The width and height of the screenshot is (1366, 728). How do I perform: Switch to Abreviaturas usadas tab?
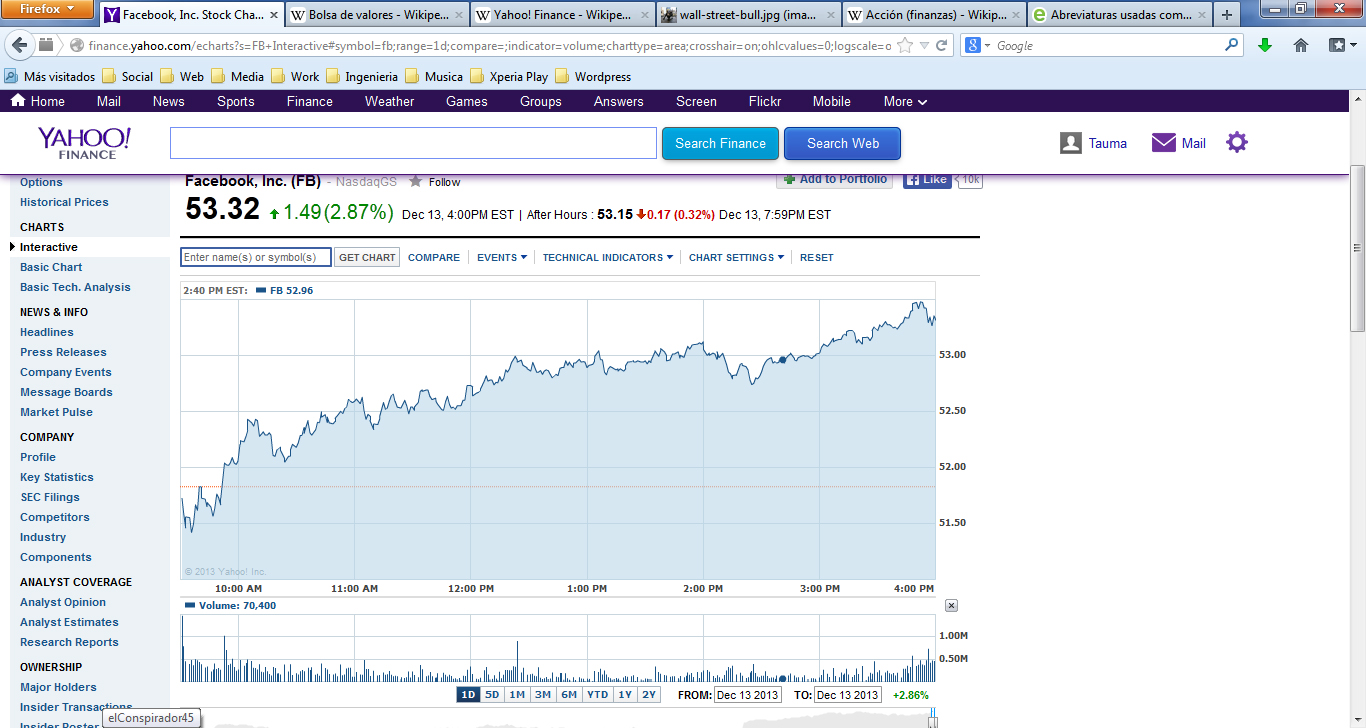(x=1119, y=16)
